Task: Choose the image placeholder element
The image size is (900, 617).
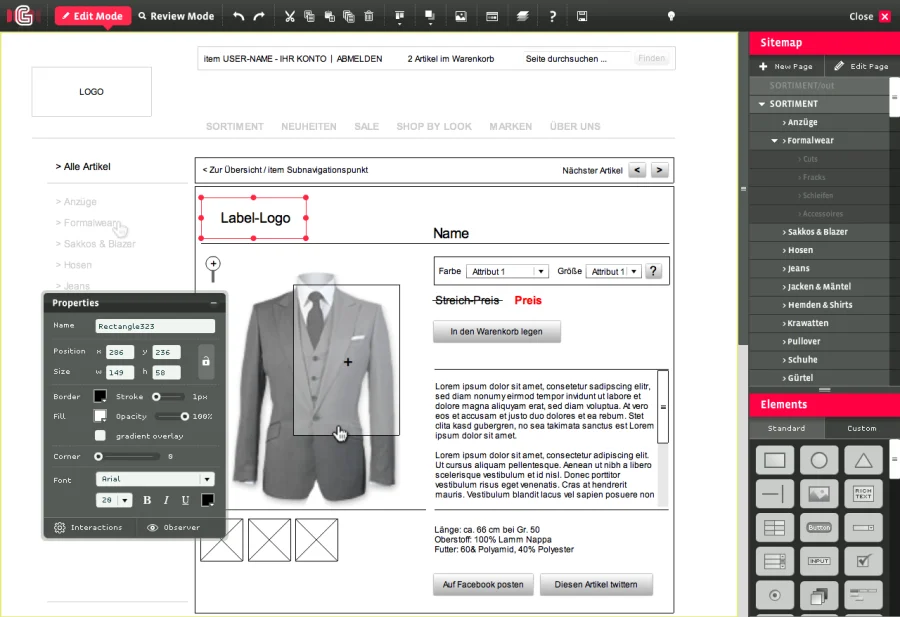Action: [819, 494]
